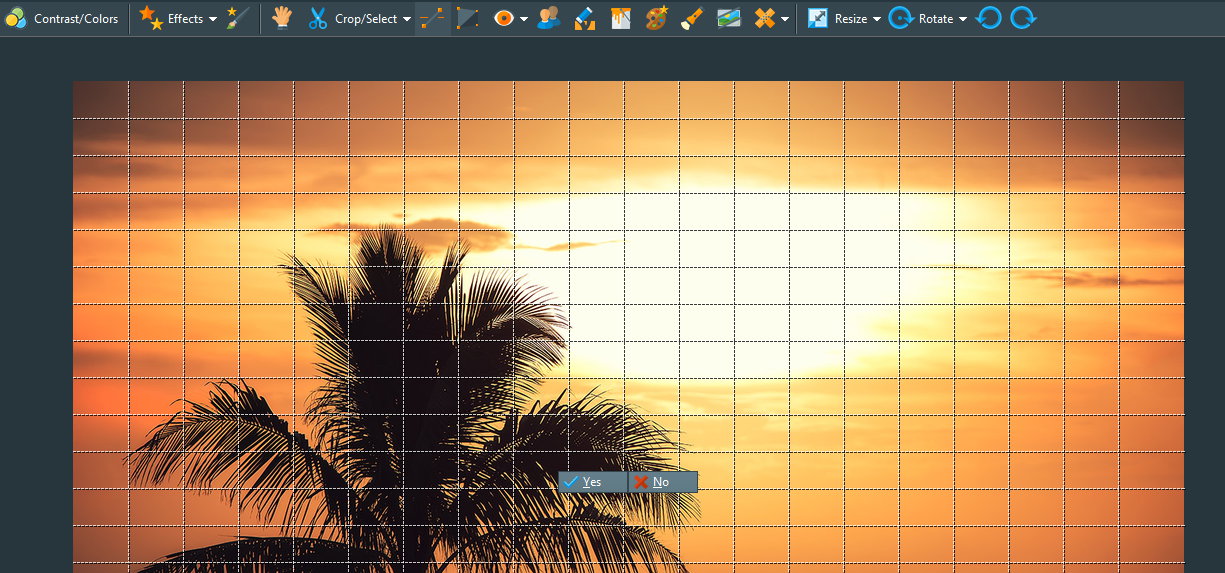Viewport: 1225px width, 573px height.
Task: Select the pencil draw tool icon
Action: point(585,18)
